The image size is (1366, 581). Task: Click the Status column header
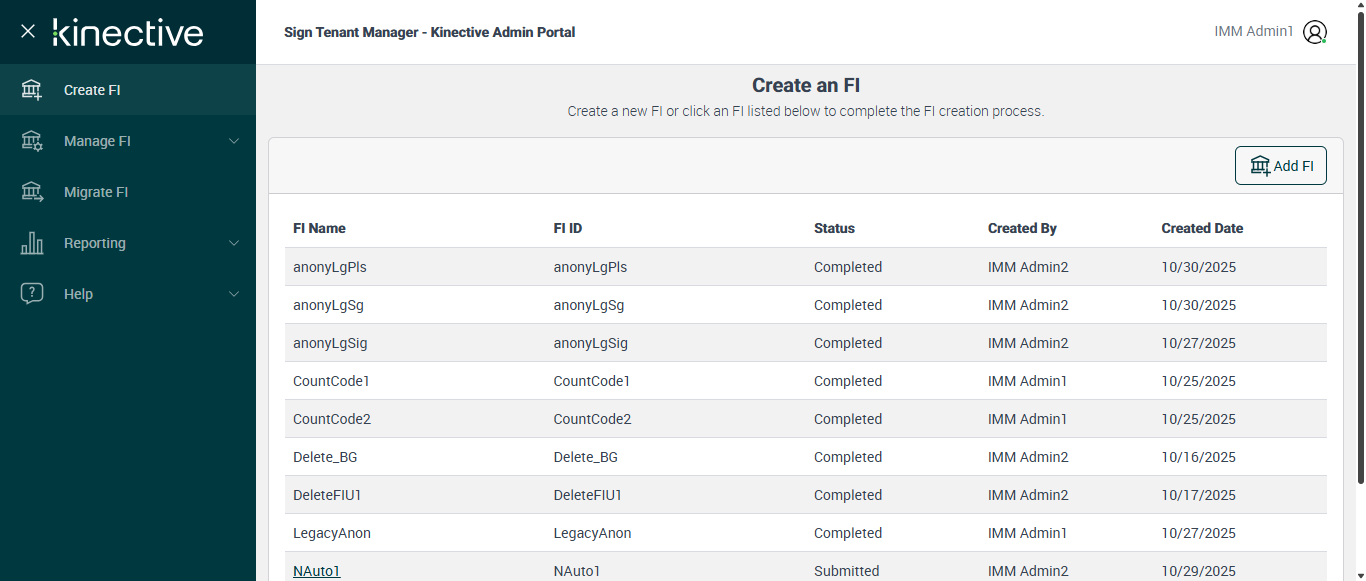[x=834, y=228]
